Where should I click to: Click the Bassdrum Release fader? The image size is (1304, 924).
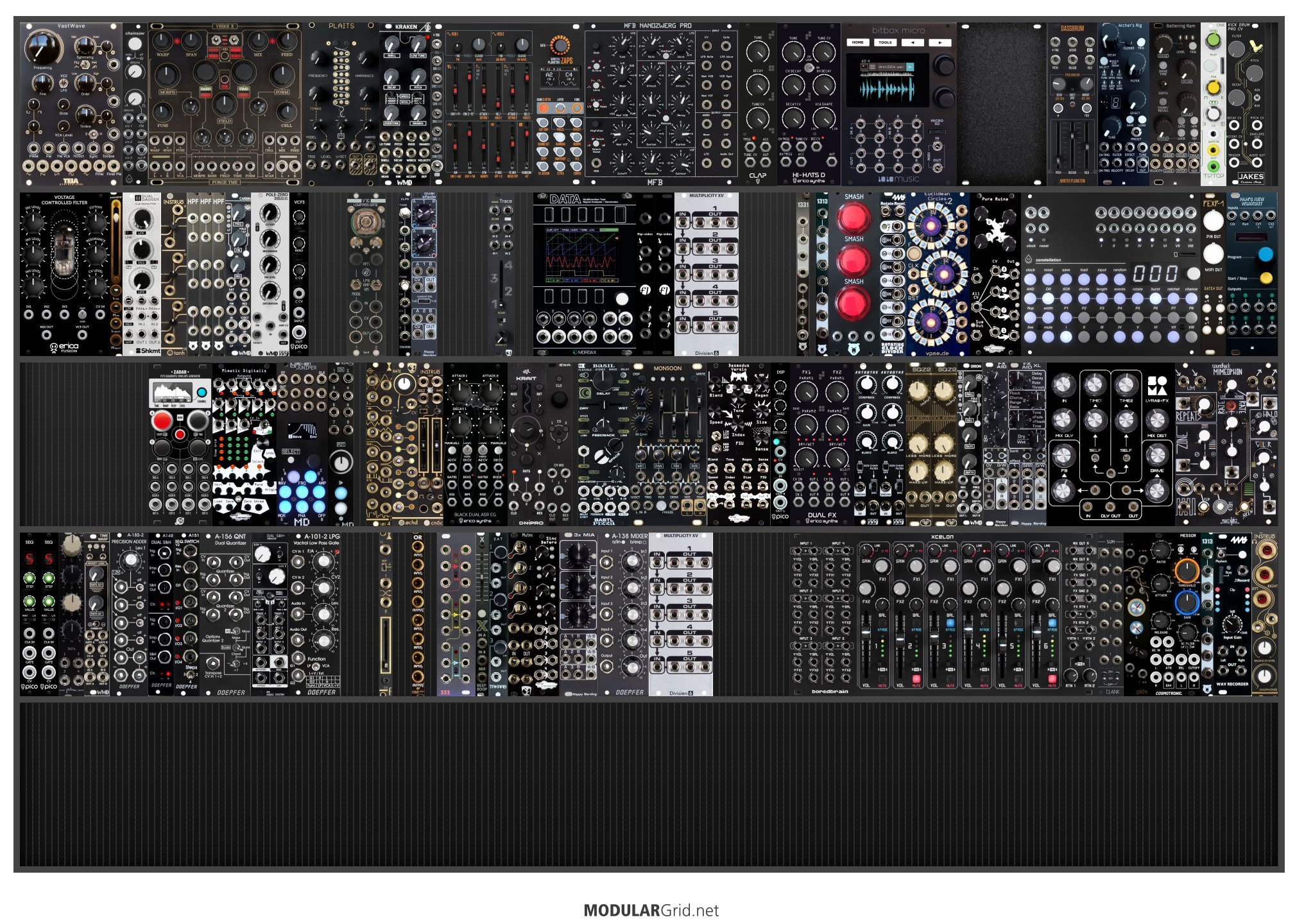[1072, 144]
